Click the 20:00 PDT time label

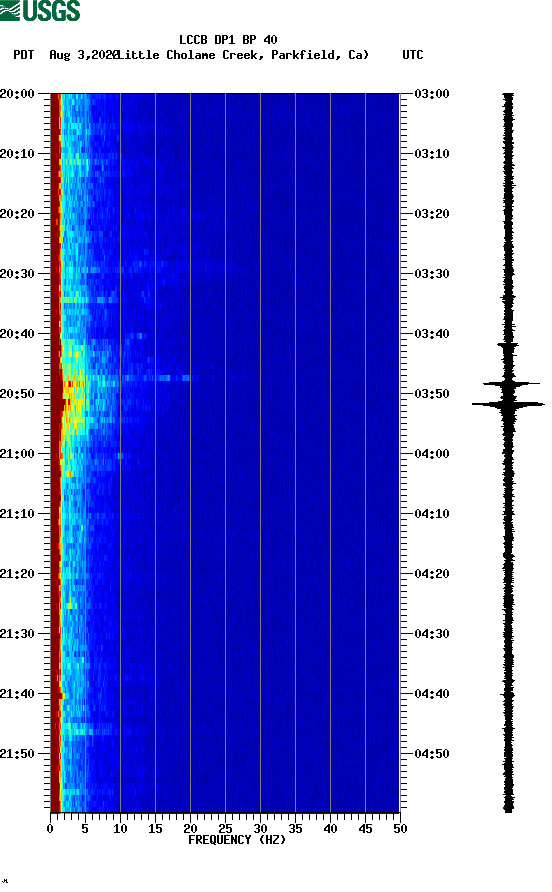tap(17, 94)
